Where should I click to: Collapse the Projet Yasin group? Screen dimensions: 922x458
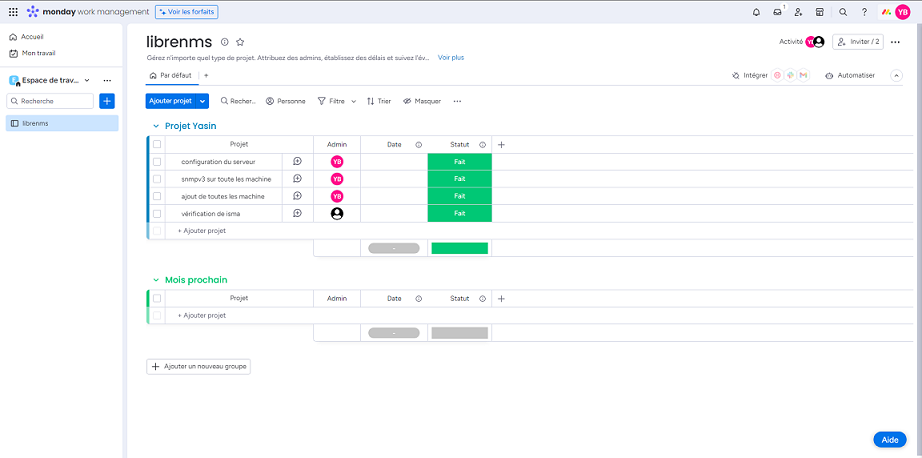click(155, 126)
